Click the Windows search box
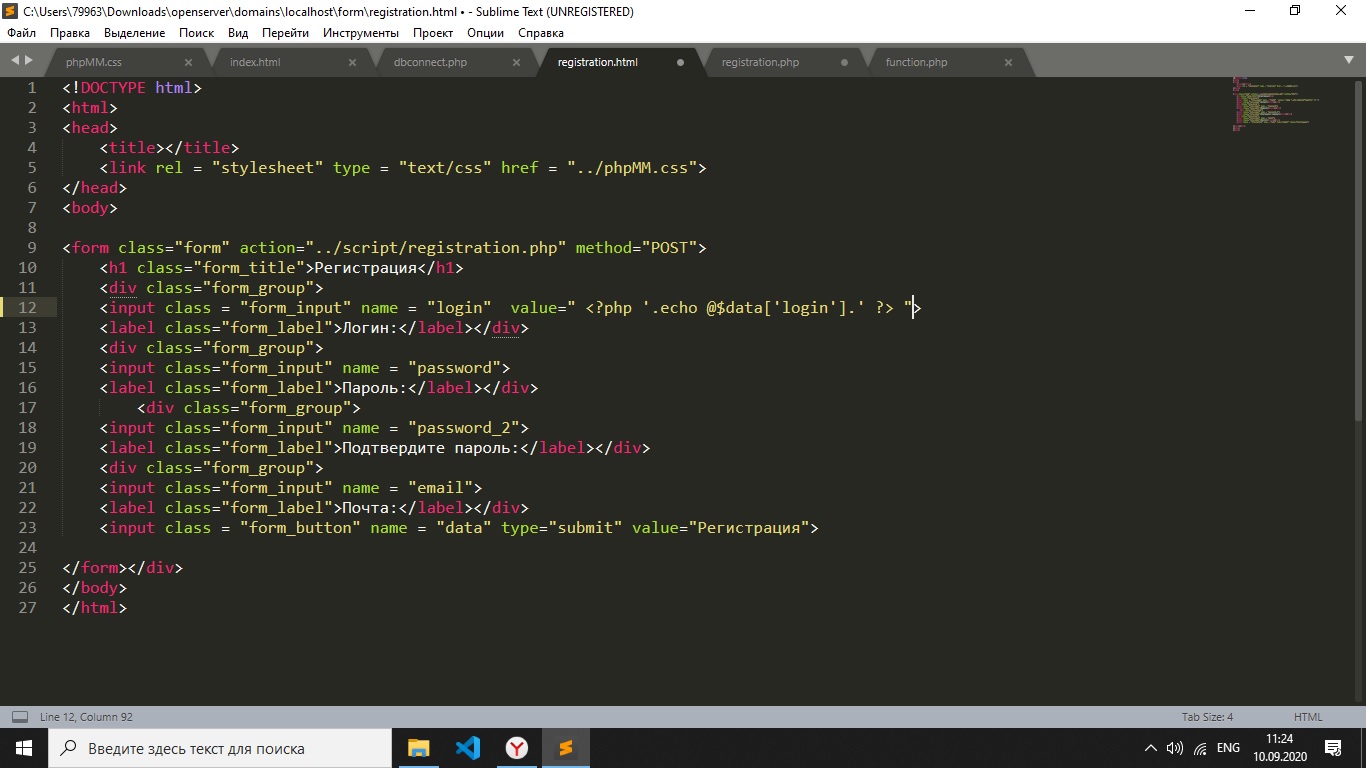 point(220,748)
